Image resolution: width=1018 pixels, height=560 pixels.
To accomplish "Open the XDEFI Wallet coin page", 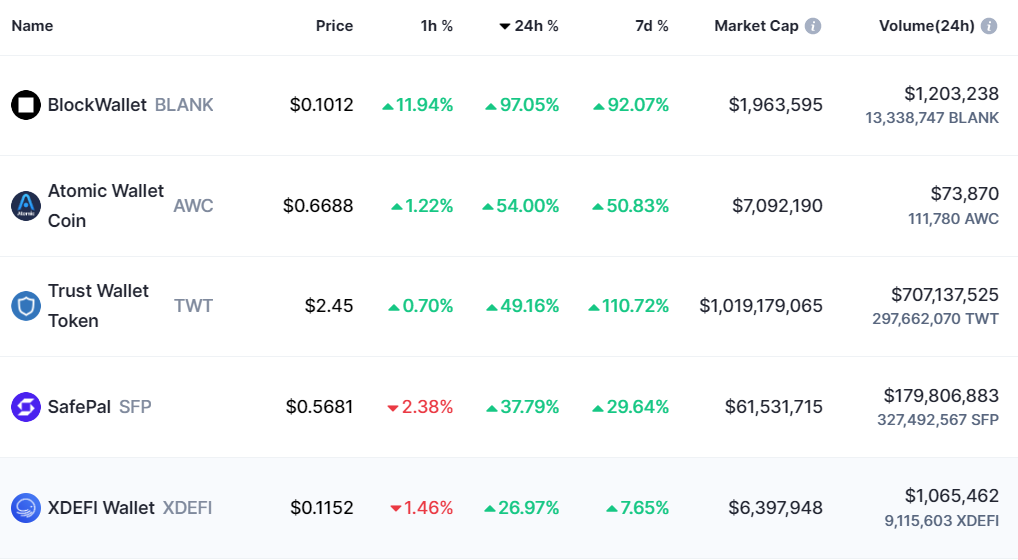I will (x=101, y=508).
